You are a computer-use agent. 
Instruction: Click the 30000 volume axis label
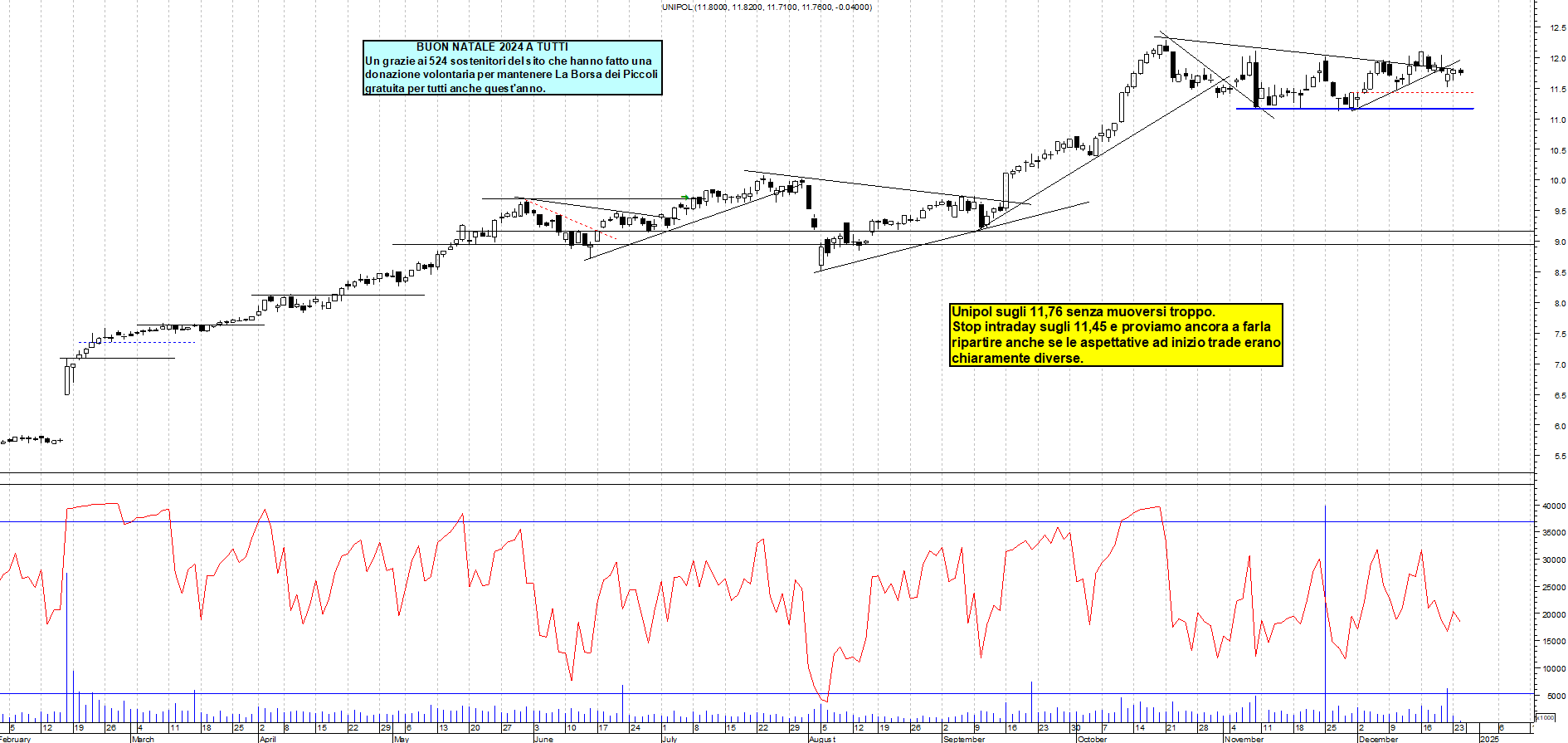[1553, 560]
